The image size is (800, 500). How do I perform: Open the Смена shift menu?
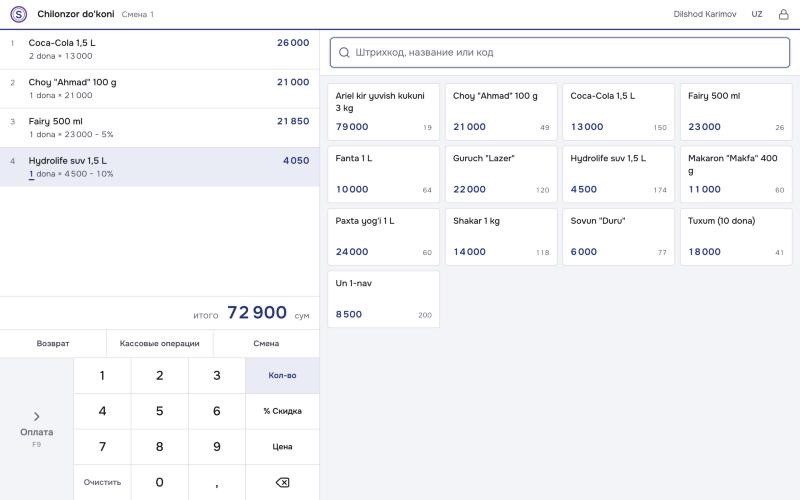tap(266, 343)
